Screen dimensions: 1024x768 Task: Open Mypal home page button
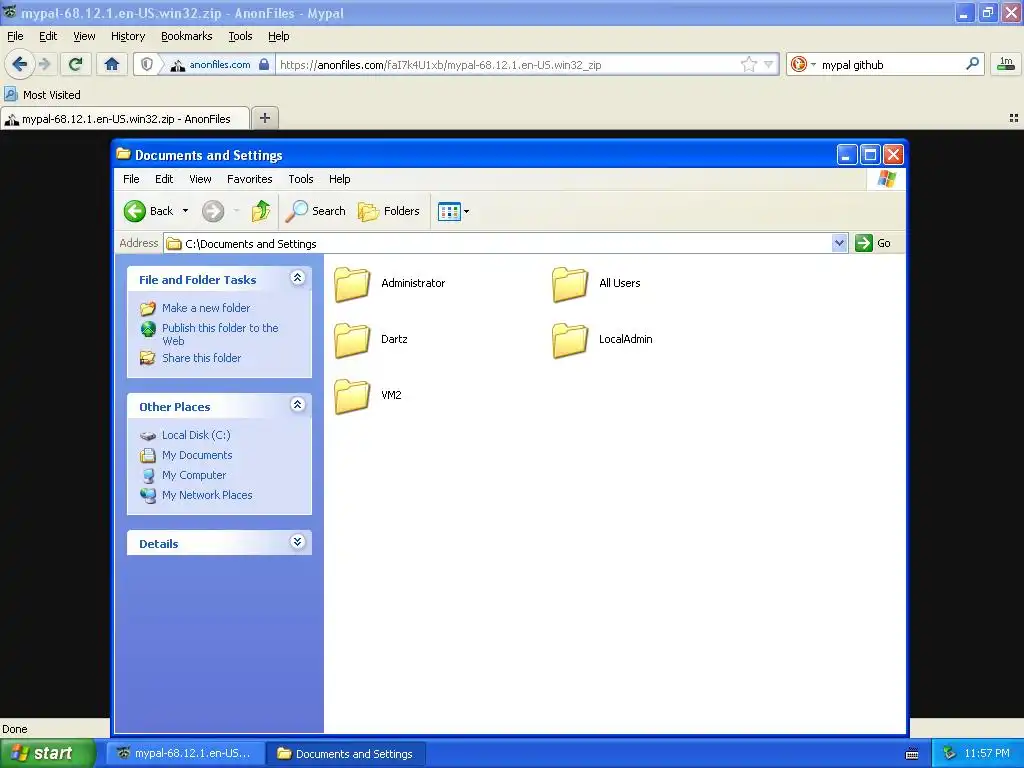(112, 64)
